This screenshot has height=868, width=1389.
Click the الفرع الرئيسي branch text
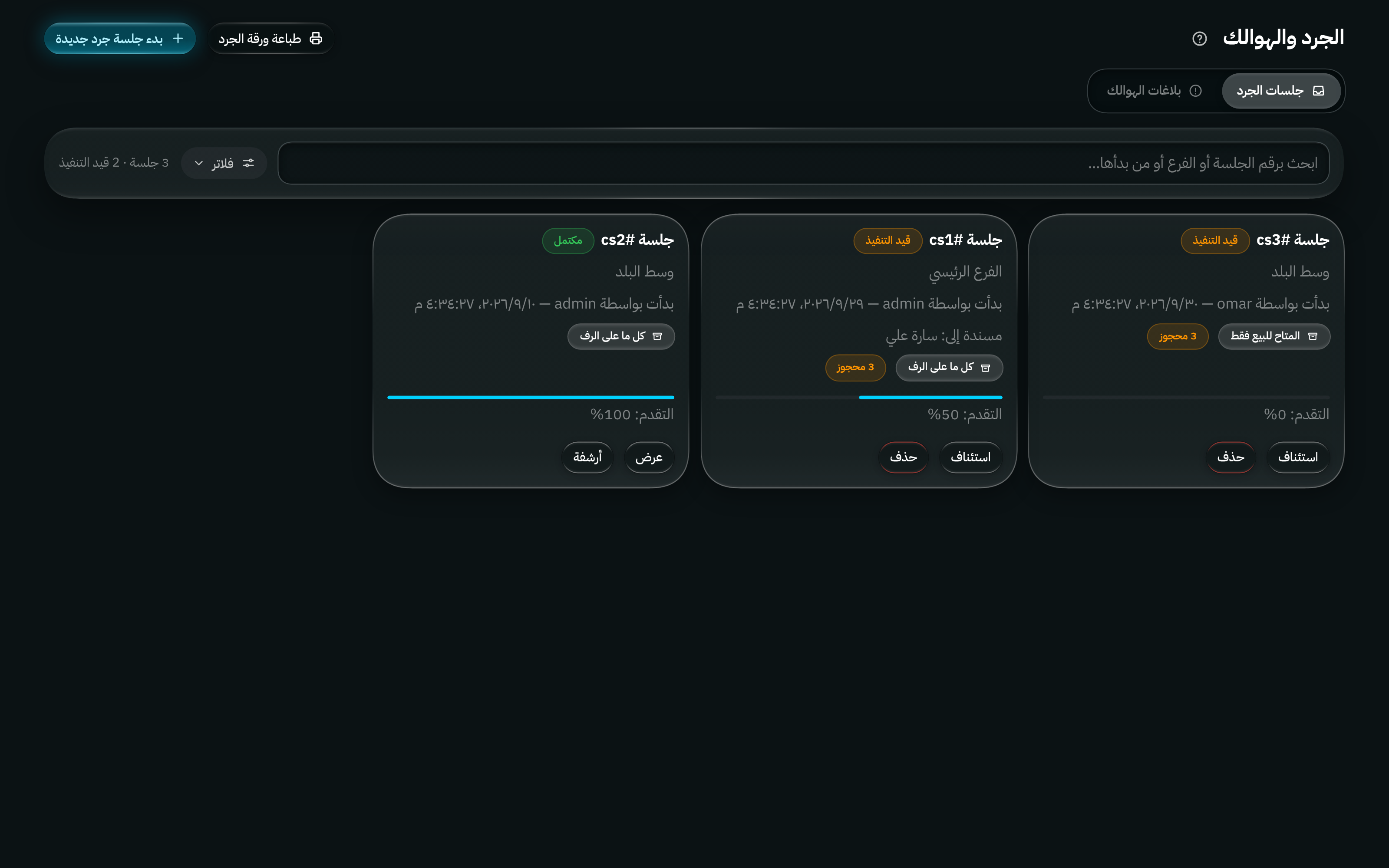tap(965, 272)
